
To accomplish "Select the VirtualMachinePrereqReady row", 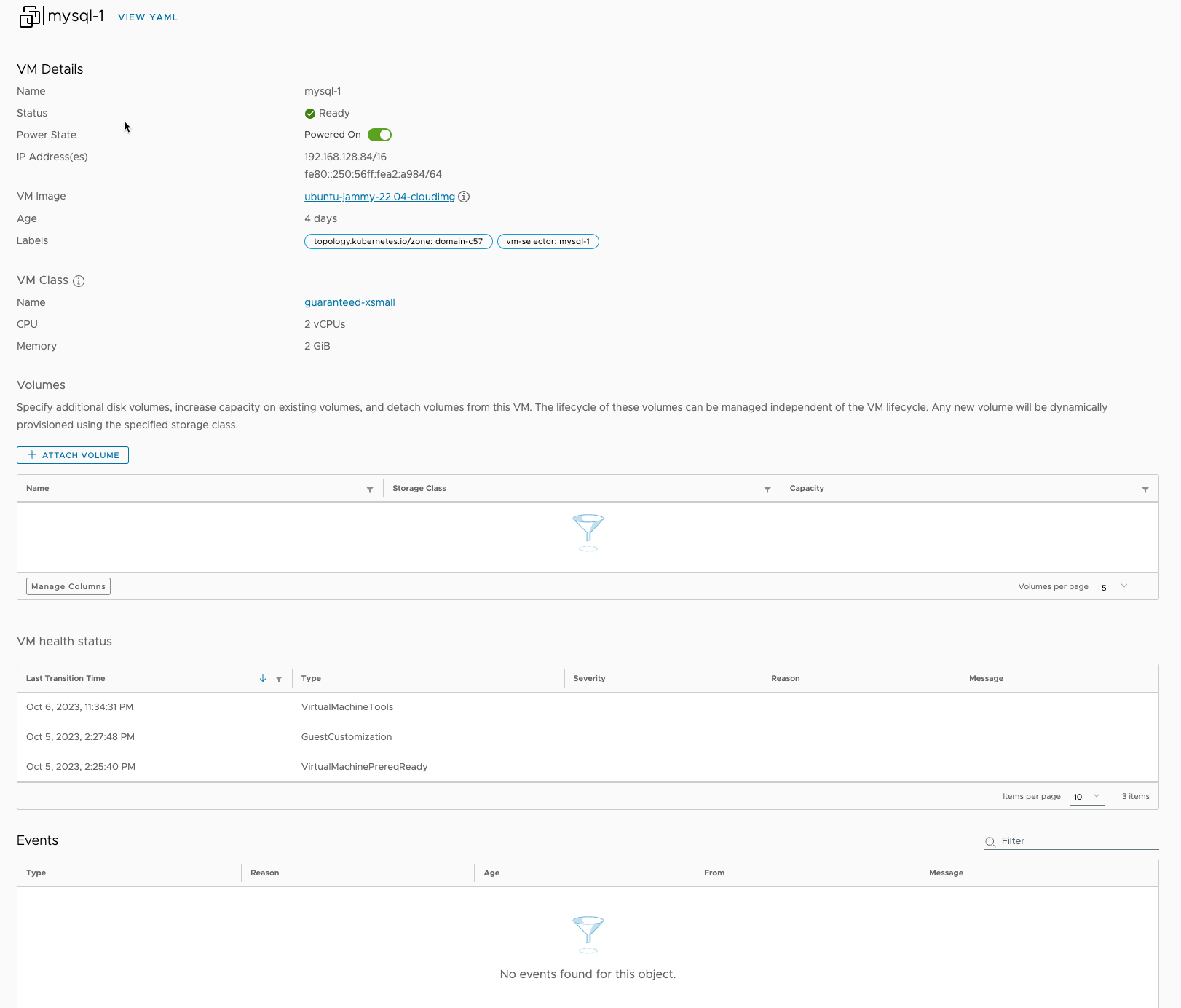I will pos(588,767).
